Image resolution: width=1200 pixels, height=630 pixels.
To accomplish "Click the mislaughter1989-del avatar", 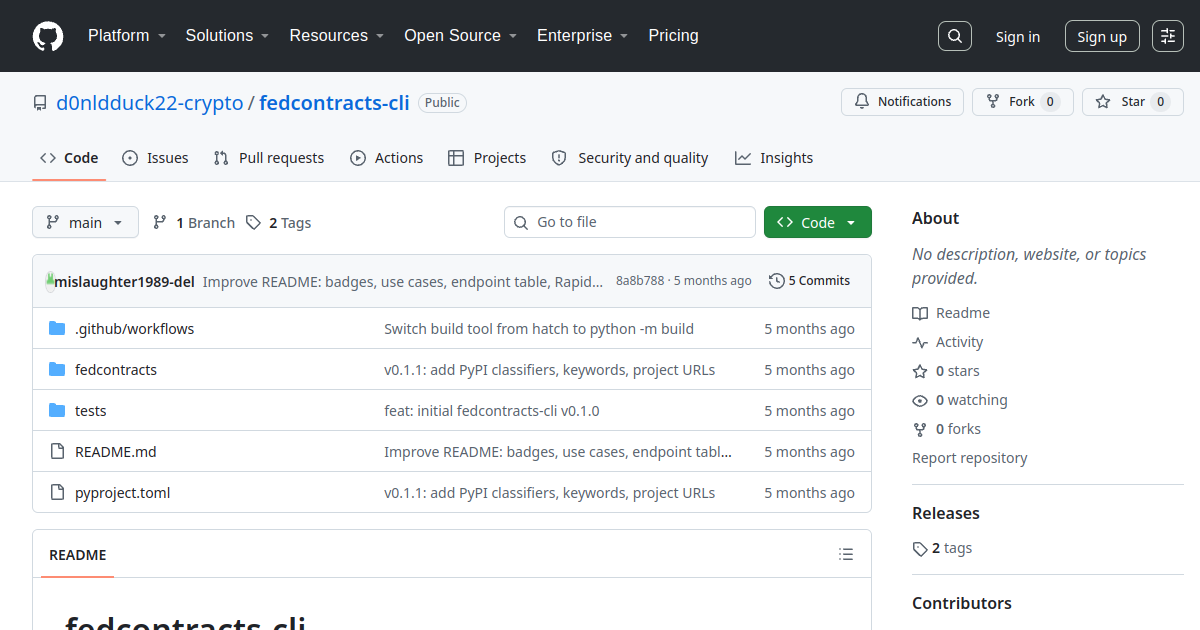I will [50, 281].
